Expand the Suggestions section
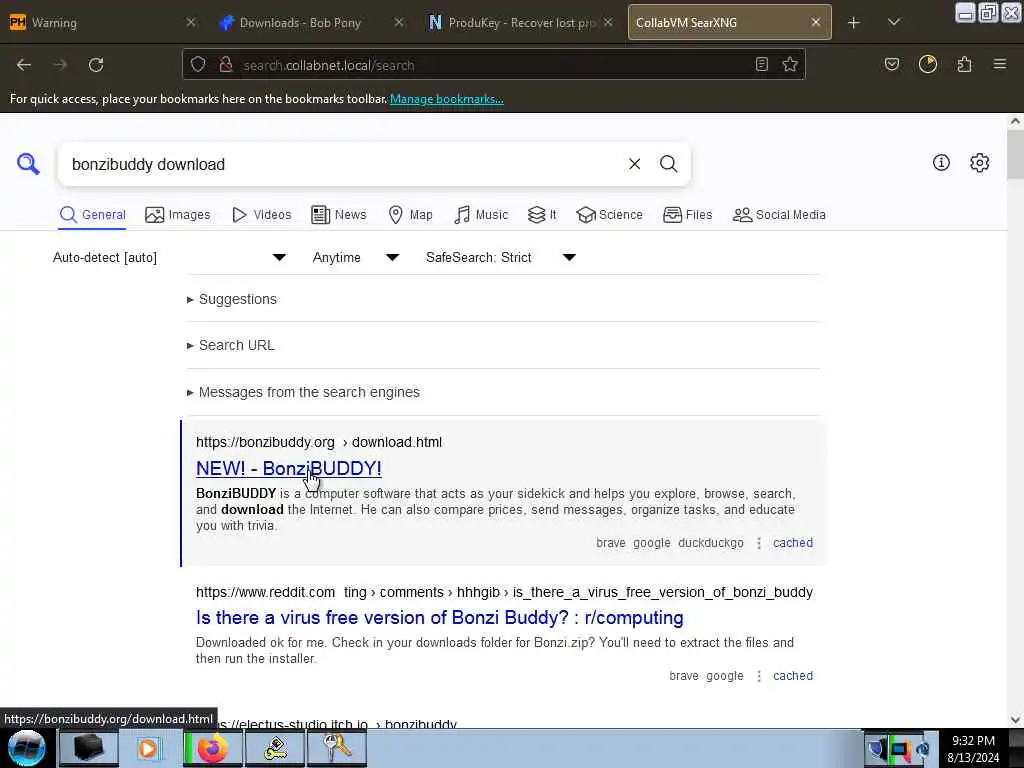The height and width of the screenshot is (768, 1024). tap(232, 299)
